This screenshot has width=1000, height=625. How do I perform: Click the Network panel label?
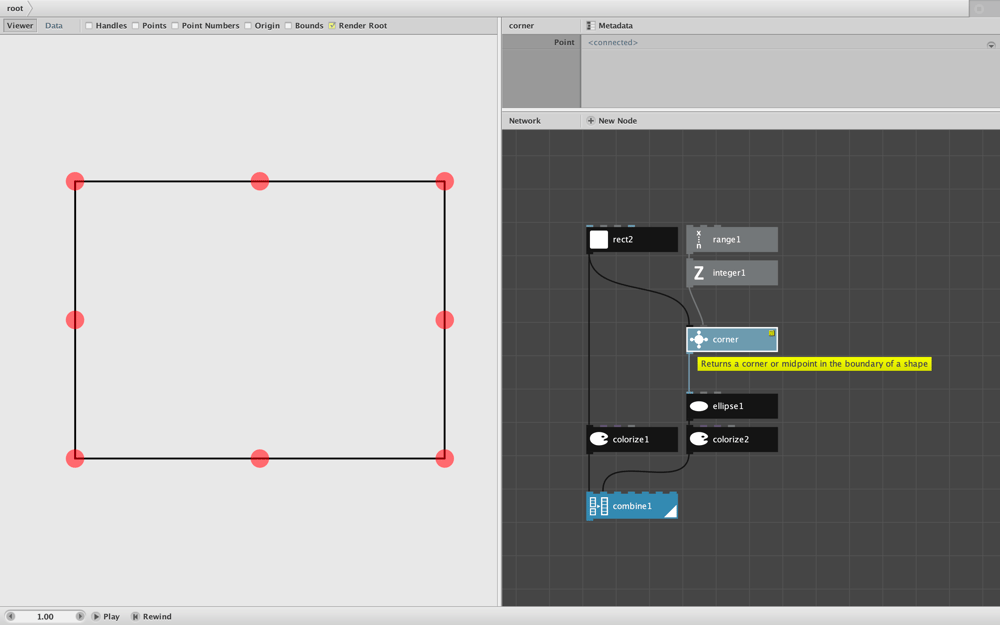[524, 121]
